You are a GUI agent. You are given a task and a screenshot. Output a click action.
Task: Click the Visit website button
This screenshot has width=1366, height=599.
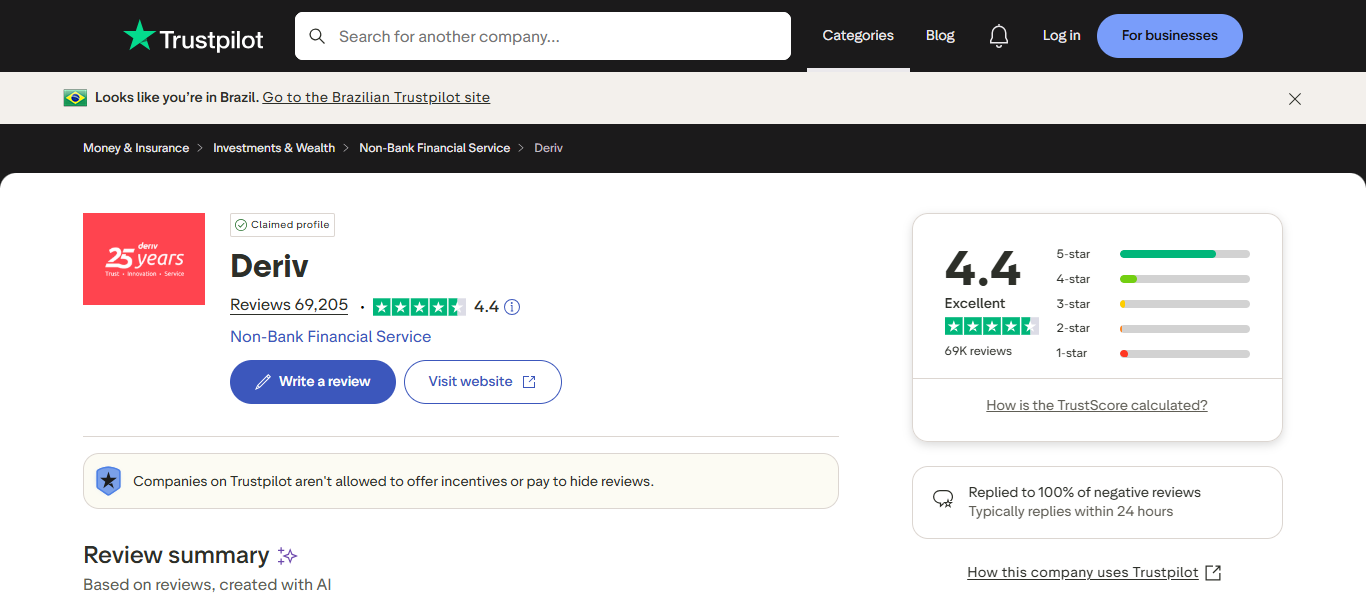tap(483, 382)
